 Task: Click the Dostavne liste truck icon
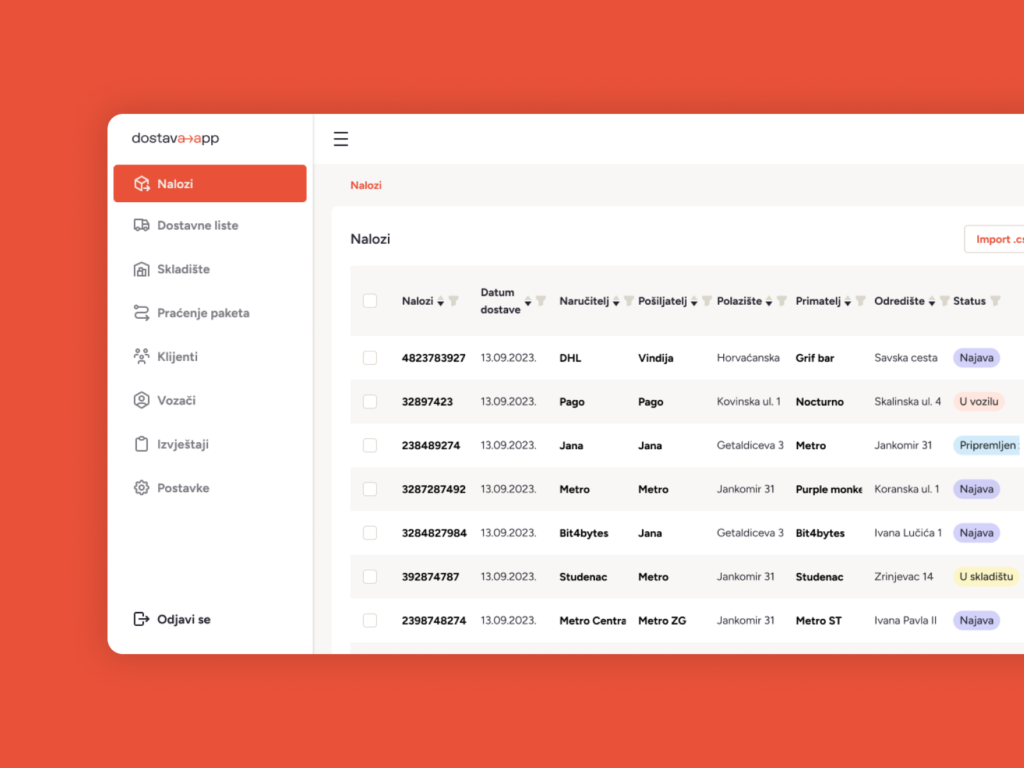pos(142,225)
